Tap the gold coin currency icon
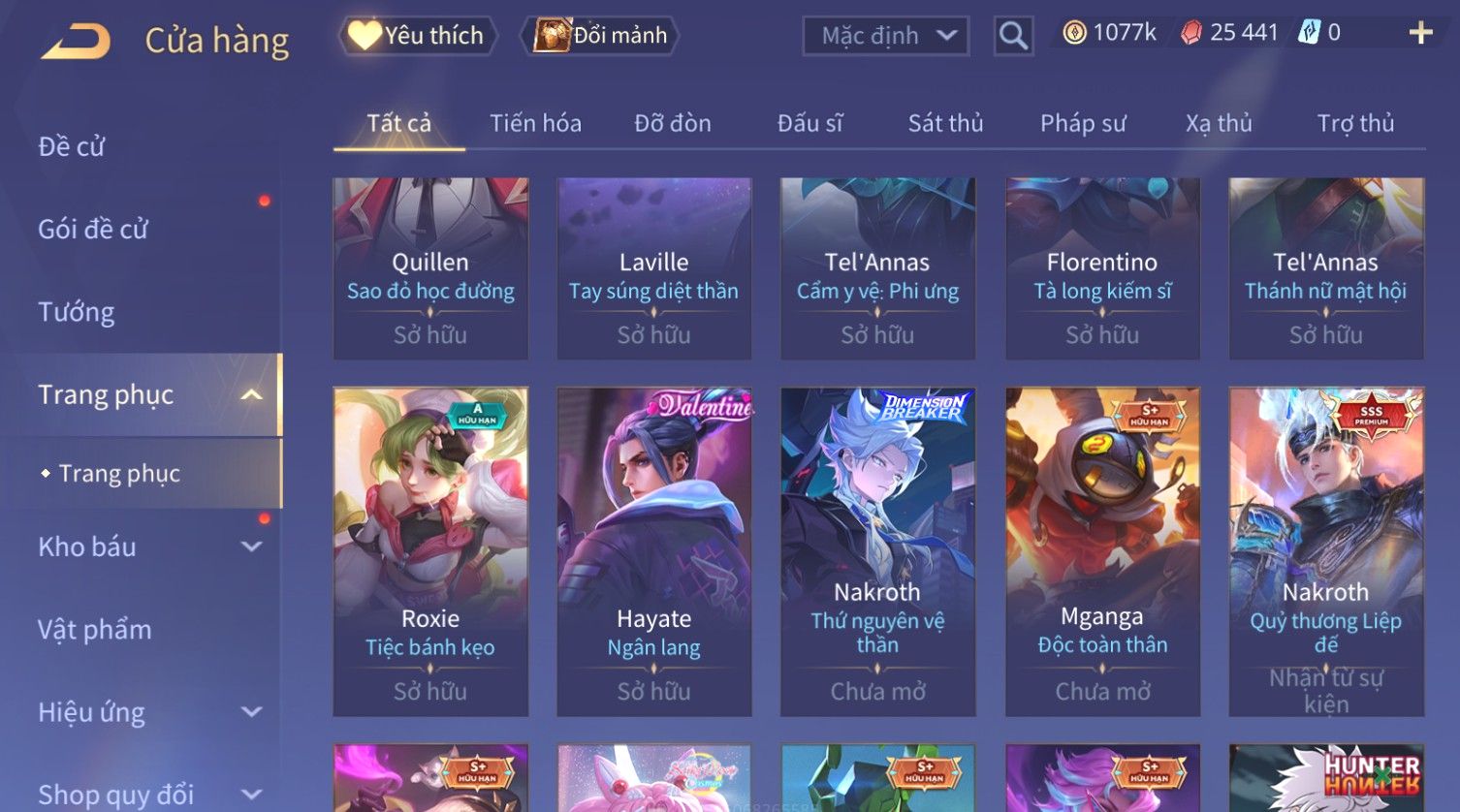The image size is (1460, 812). coord(1074,33)
